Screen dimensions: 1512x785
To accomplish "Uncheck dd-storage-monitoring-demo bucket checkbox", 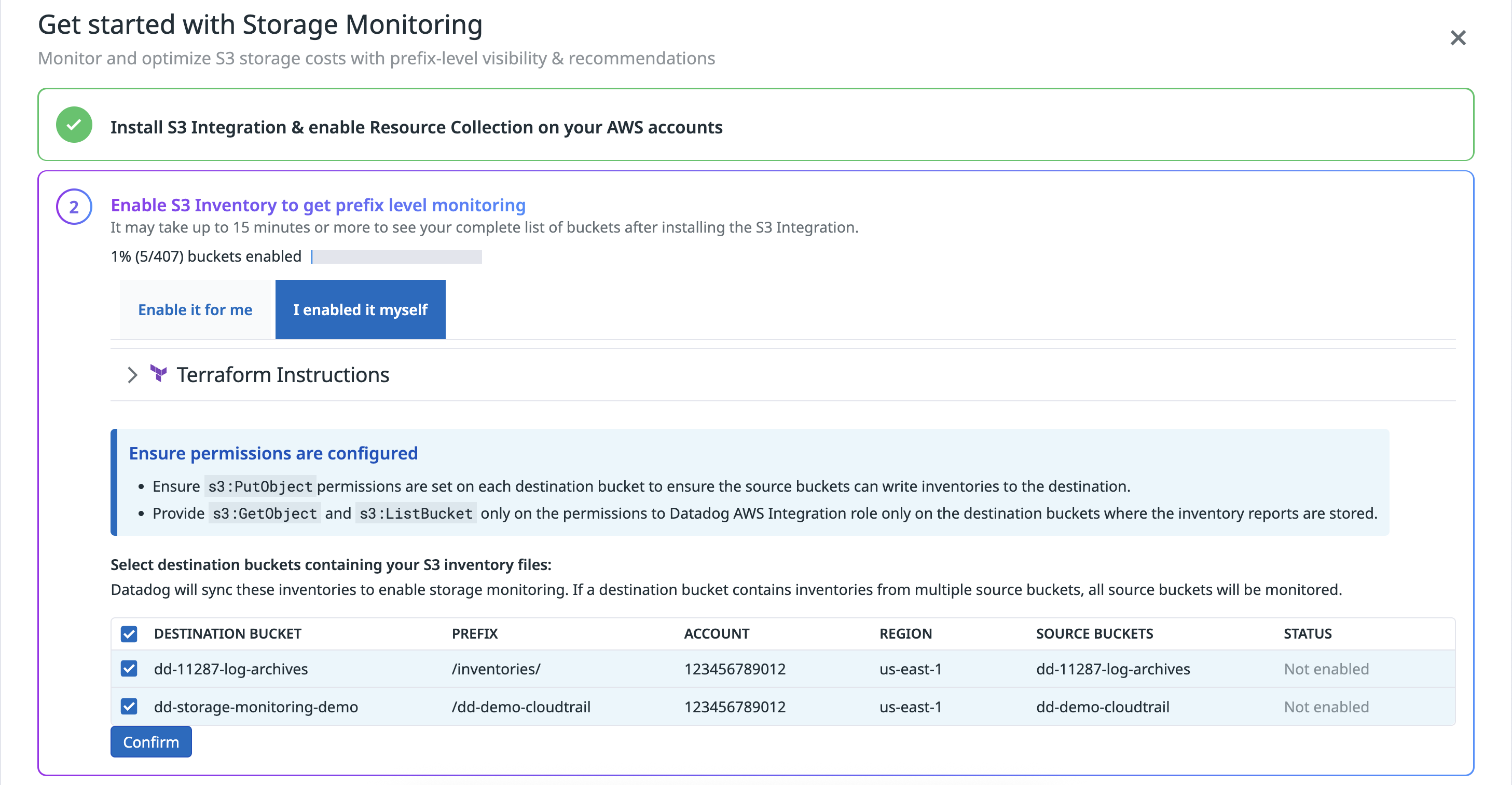I will (129, 706).
